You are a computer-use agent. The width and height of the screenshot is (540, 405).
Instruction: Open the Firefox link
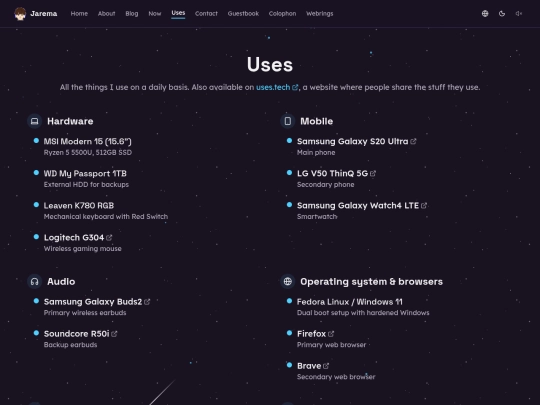[312, 334]
